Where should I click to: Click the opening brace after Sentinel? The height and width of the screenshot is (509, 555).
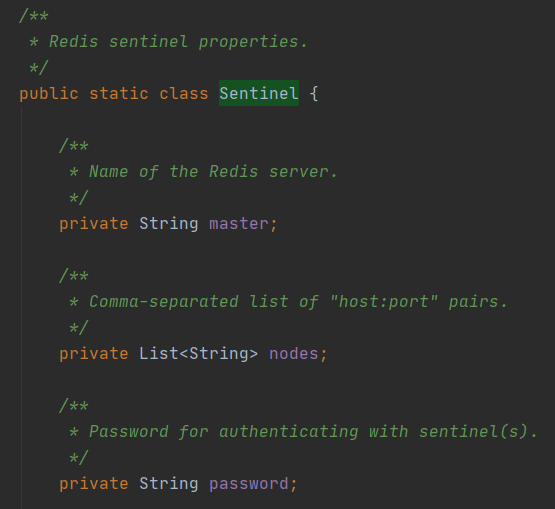pos(314,93)
